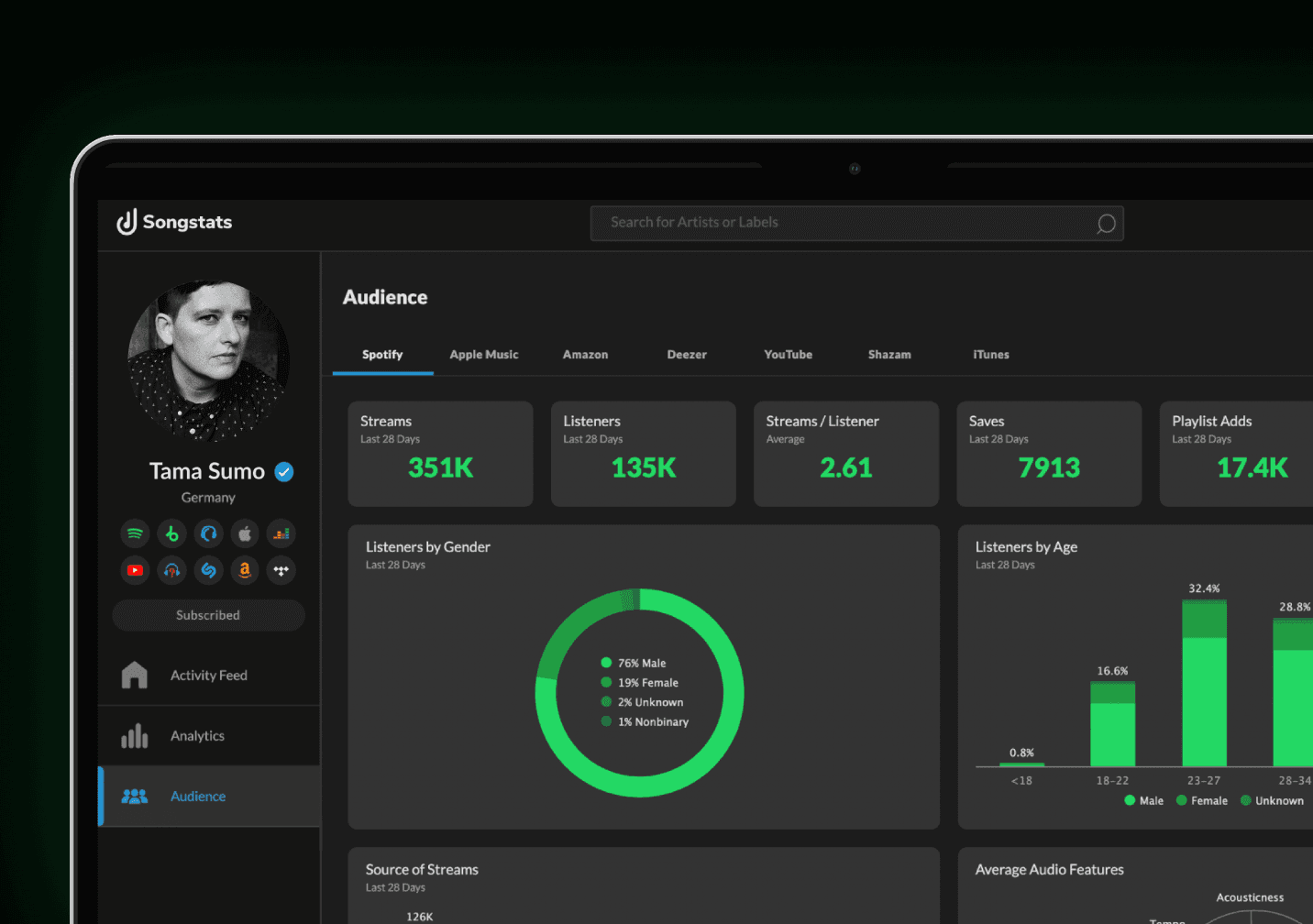Click the Subscribed button

tap(208, 615)
